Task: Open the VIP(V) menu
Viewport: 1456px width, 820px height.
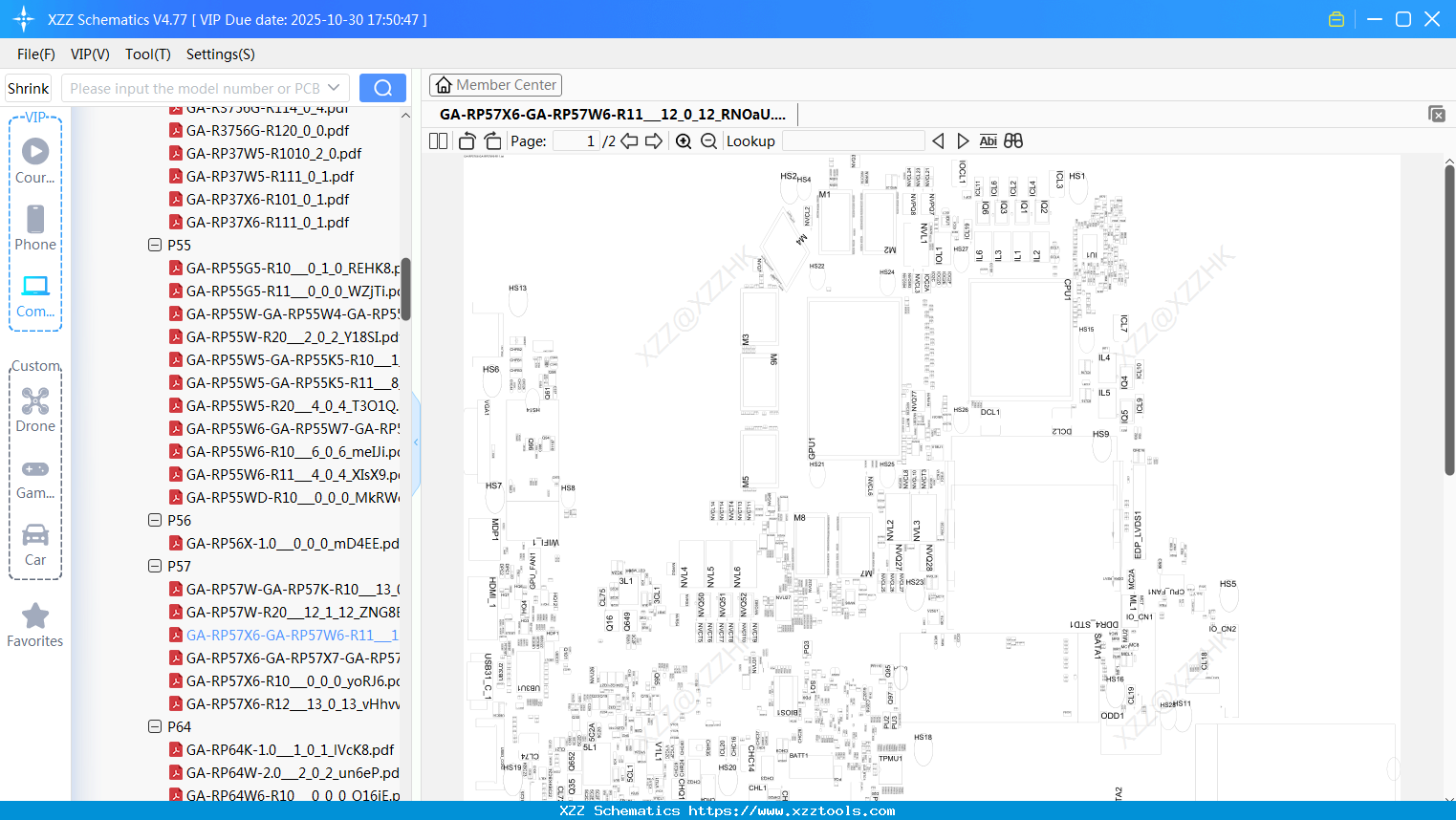Action: [90, 54]
